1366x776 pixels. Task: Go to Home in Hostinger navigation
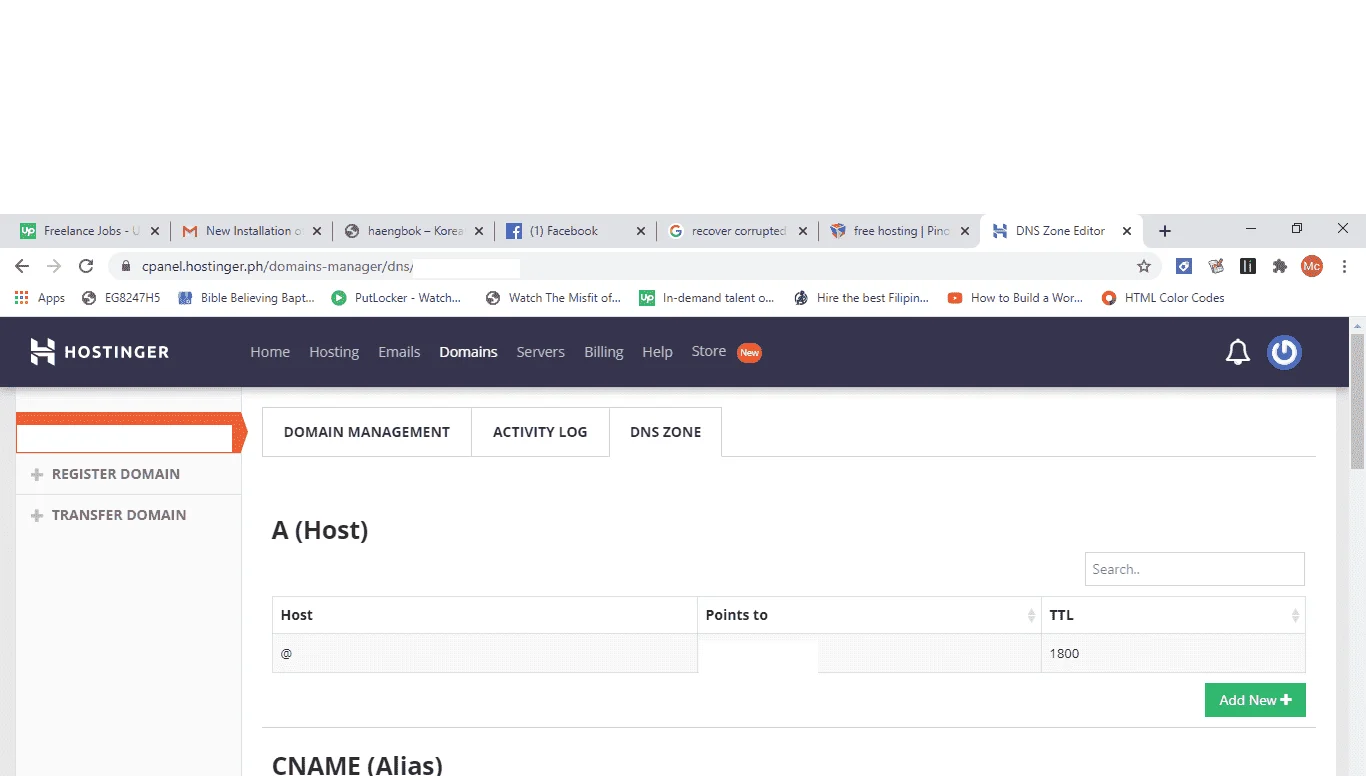point(270,352)
